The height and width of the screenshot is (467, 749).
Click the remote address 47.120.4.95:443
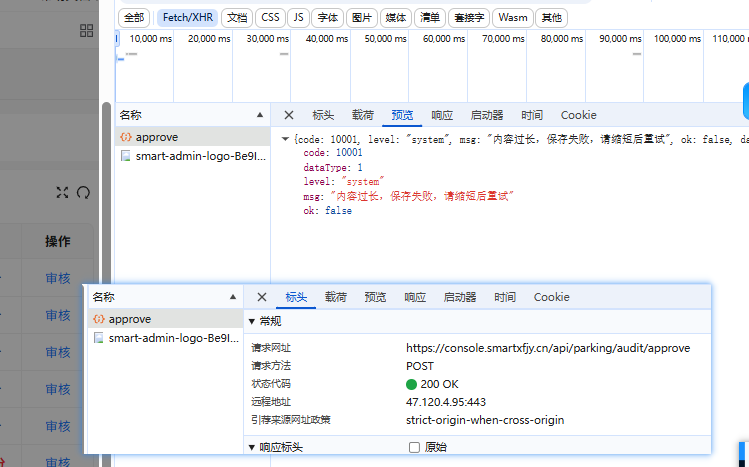click(x=446, y=402)
